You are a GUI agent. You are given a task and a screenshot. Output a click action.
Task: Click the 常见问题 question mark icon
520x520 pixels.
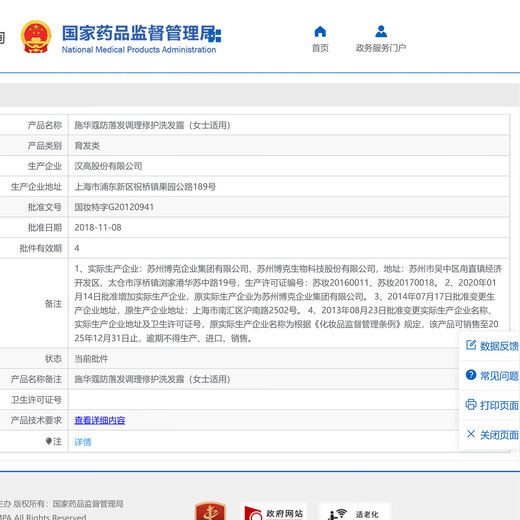click(x=471, y=375)
